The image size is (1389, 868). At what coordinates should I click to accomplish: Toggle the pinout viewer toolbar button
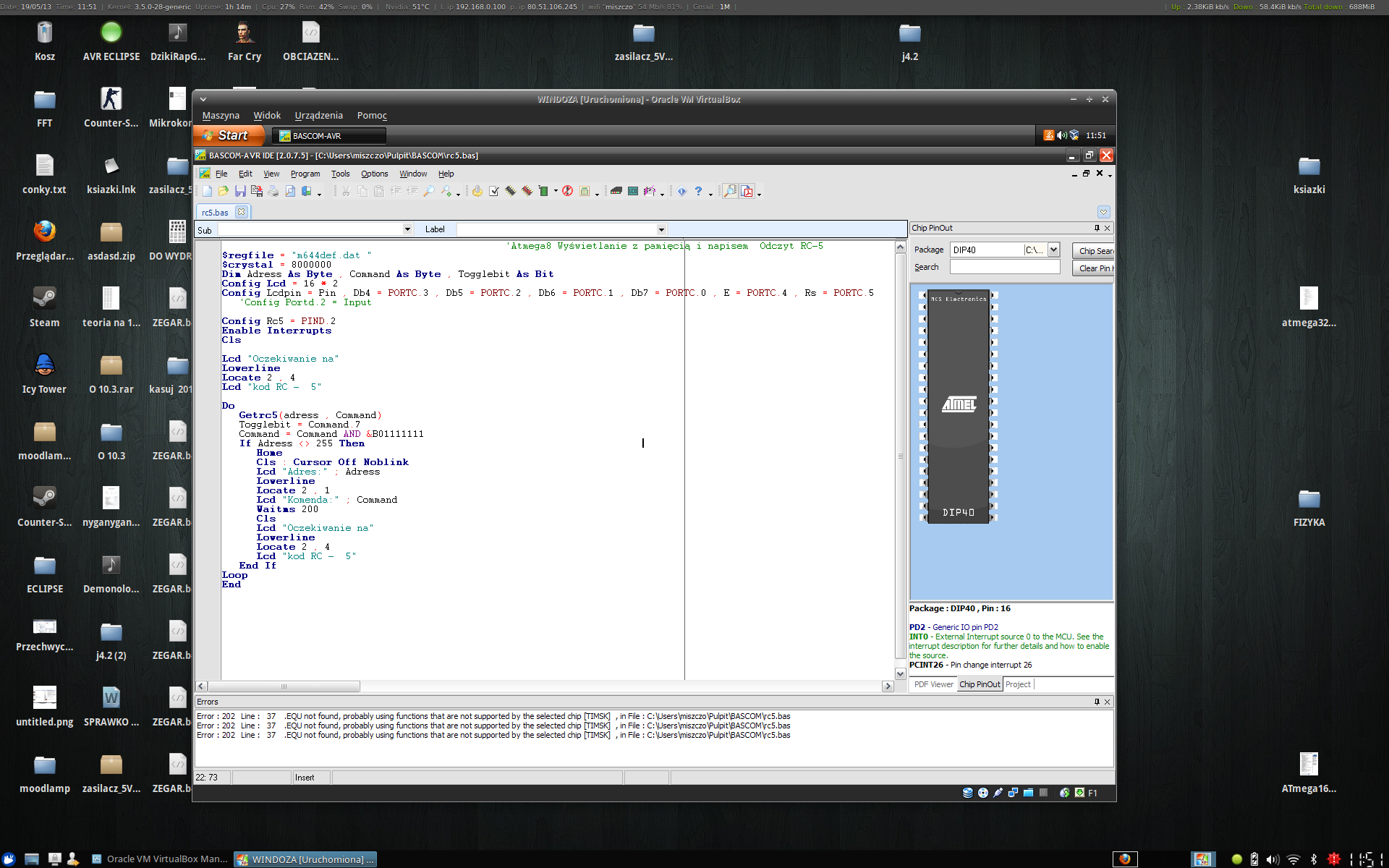point(730,191)
